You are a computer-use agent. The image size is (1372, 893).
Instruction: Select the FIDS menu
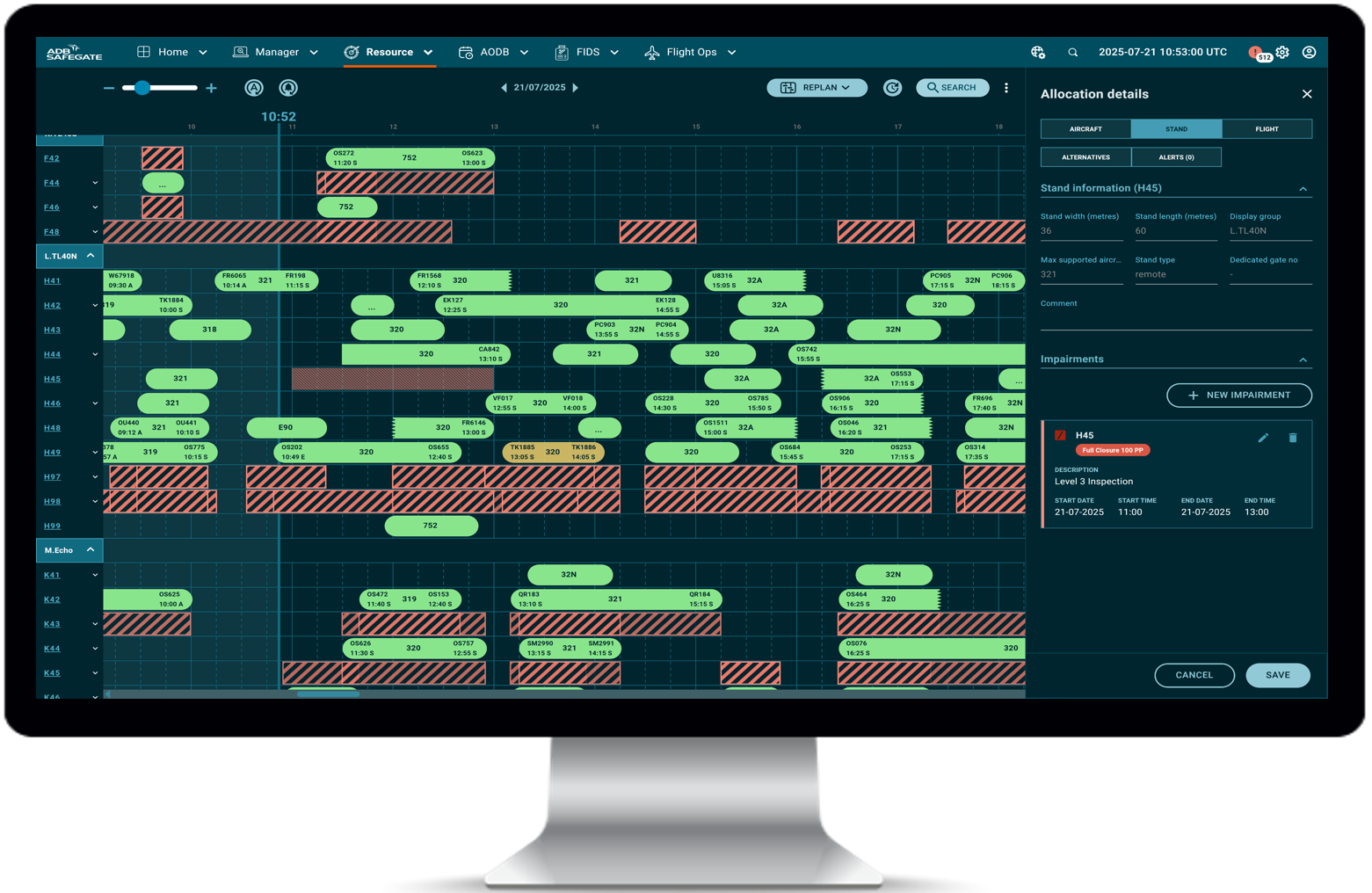[x=586, y=52]
